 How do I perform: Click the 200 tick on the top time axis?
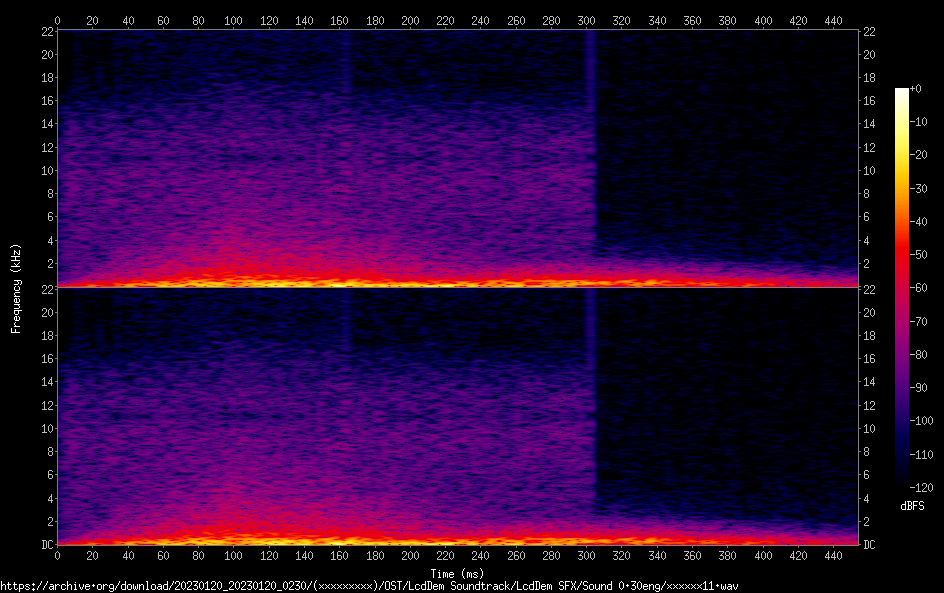point(410,20)
